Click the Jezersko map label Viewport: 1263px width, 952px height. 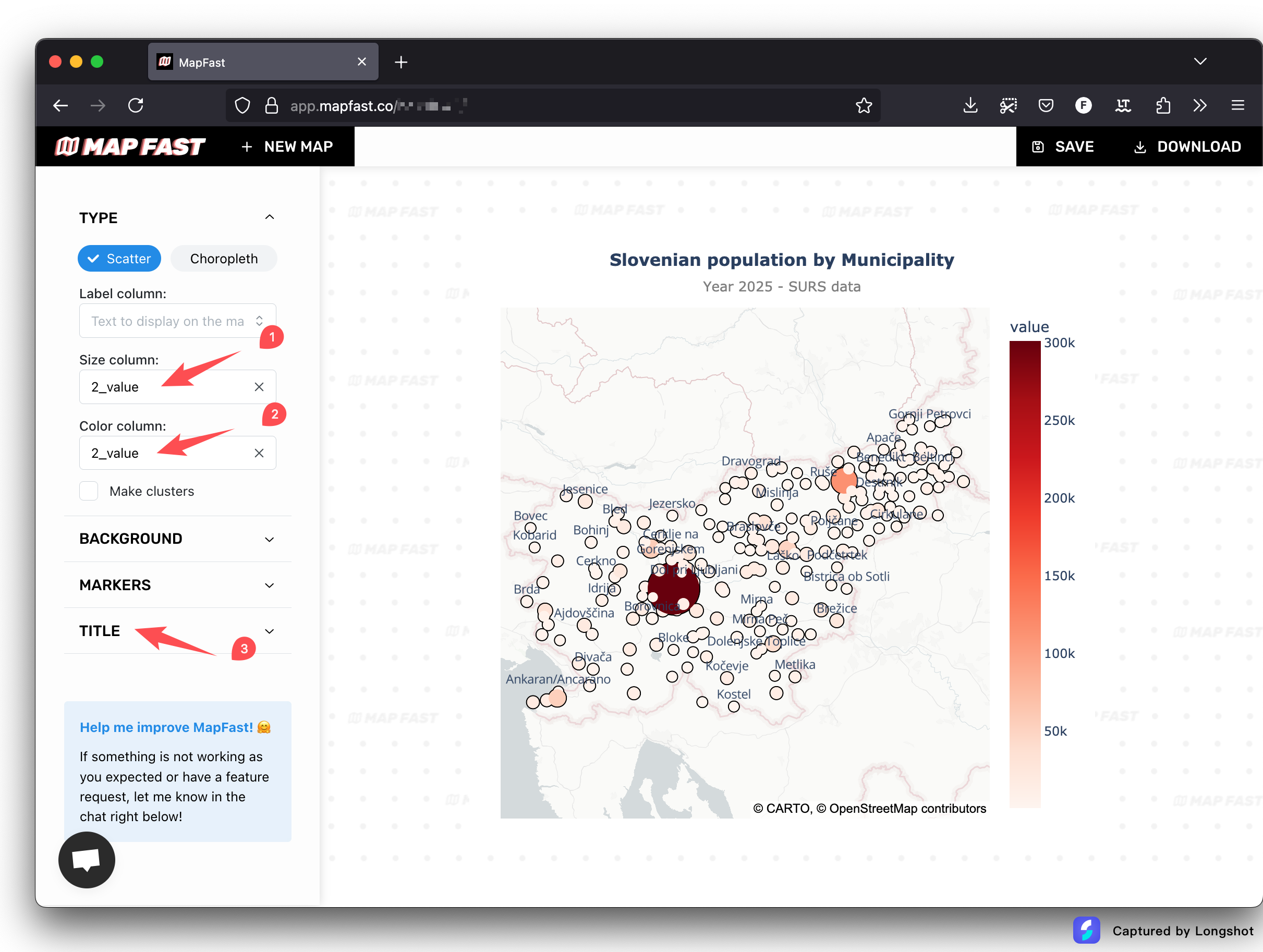click(672, 504)
